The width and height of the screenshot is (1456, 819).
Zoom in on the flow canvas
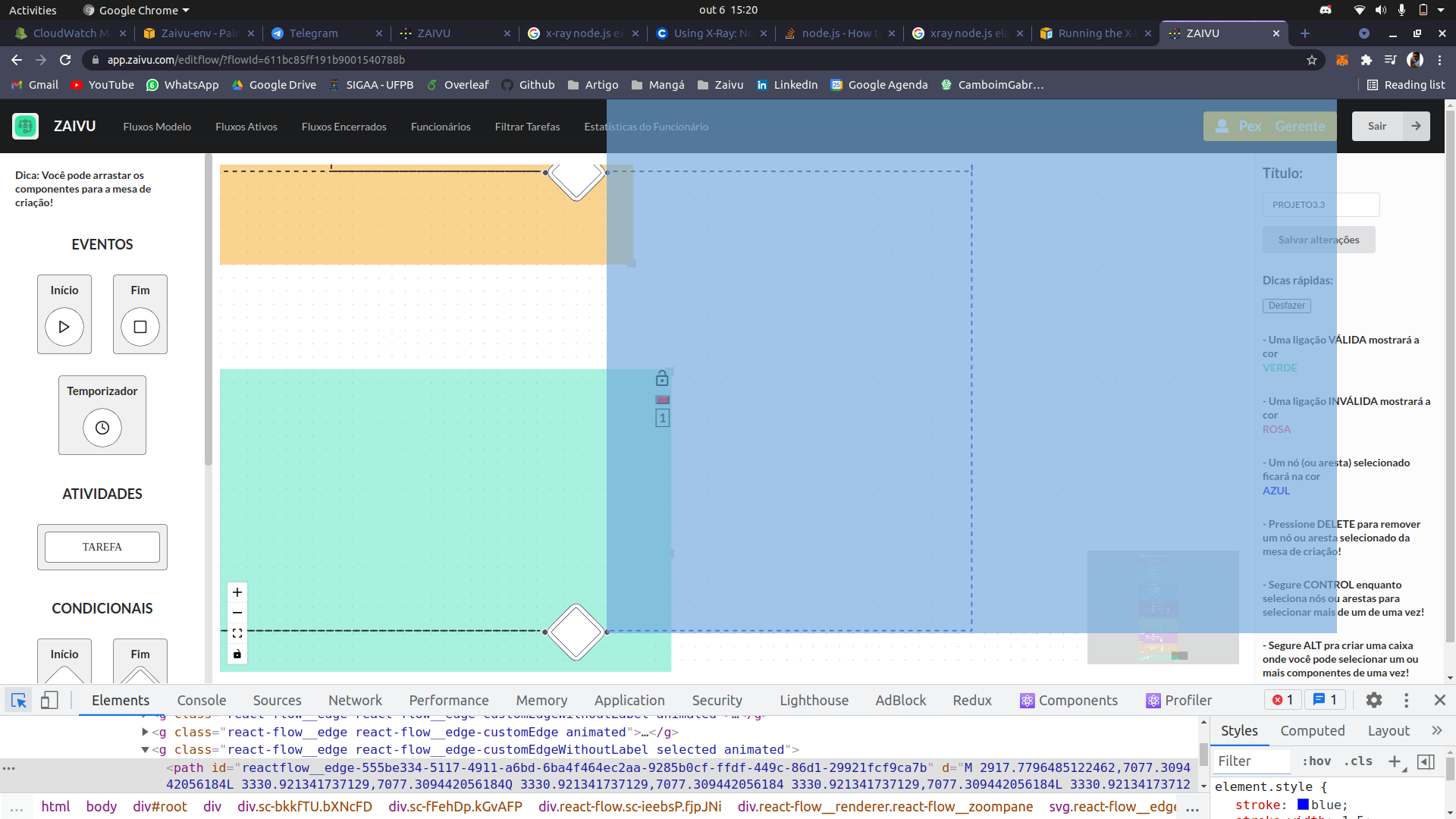tap(237, 592)
